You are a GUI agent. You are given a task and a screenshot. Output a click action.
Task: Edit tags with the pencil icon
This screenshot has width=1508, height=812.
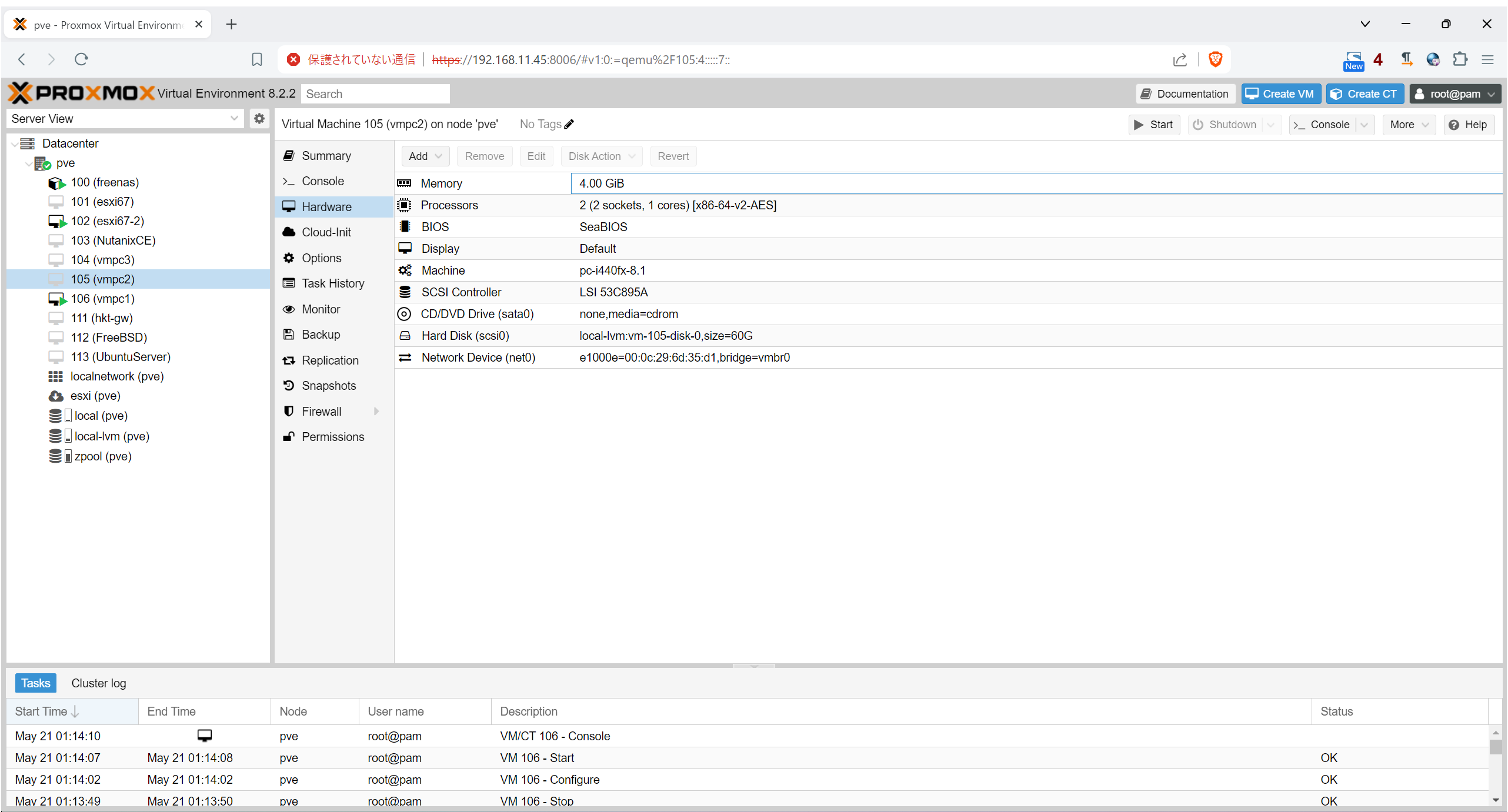tap(569, 124)
